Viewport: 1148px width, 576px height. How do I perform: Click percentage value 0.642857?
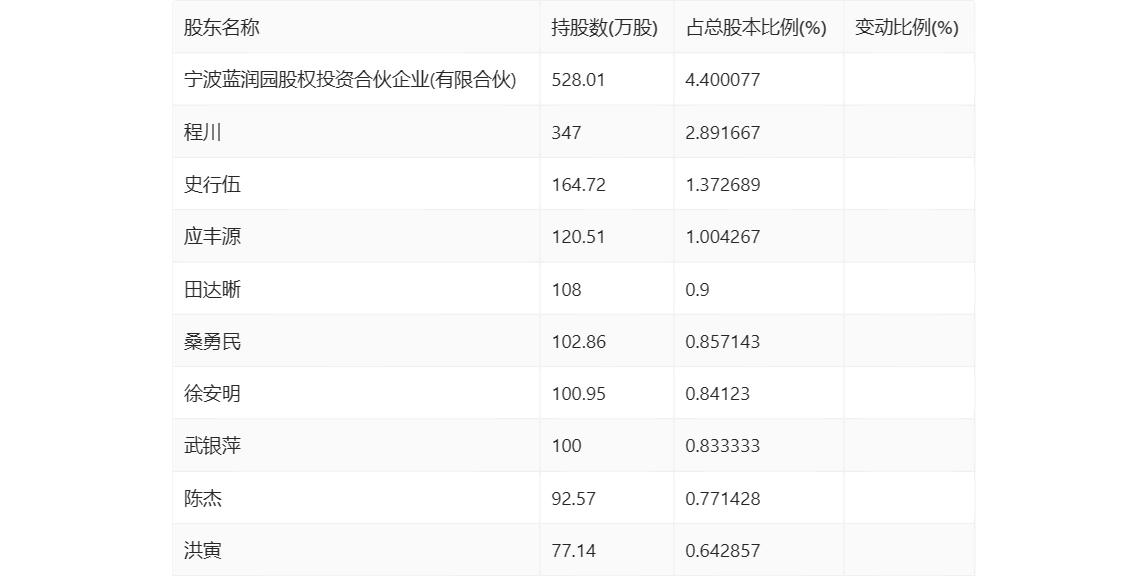pyautogui.click(x=723, y=550)
